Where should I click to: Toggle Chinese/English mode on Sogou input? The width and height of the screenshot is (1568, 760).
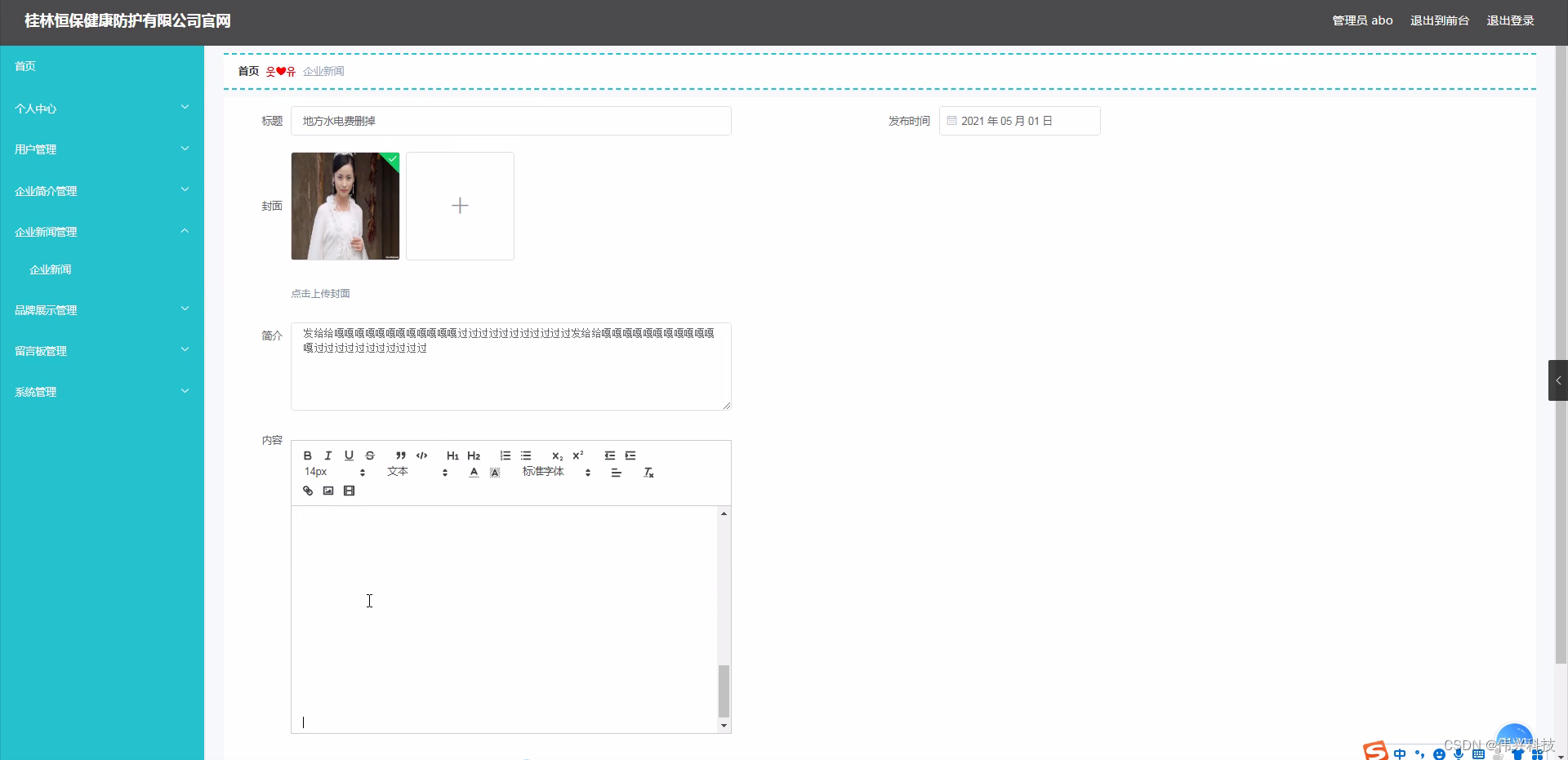click(1399, 753)
